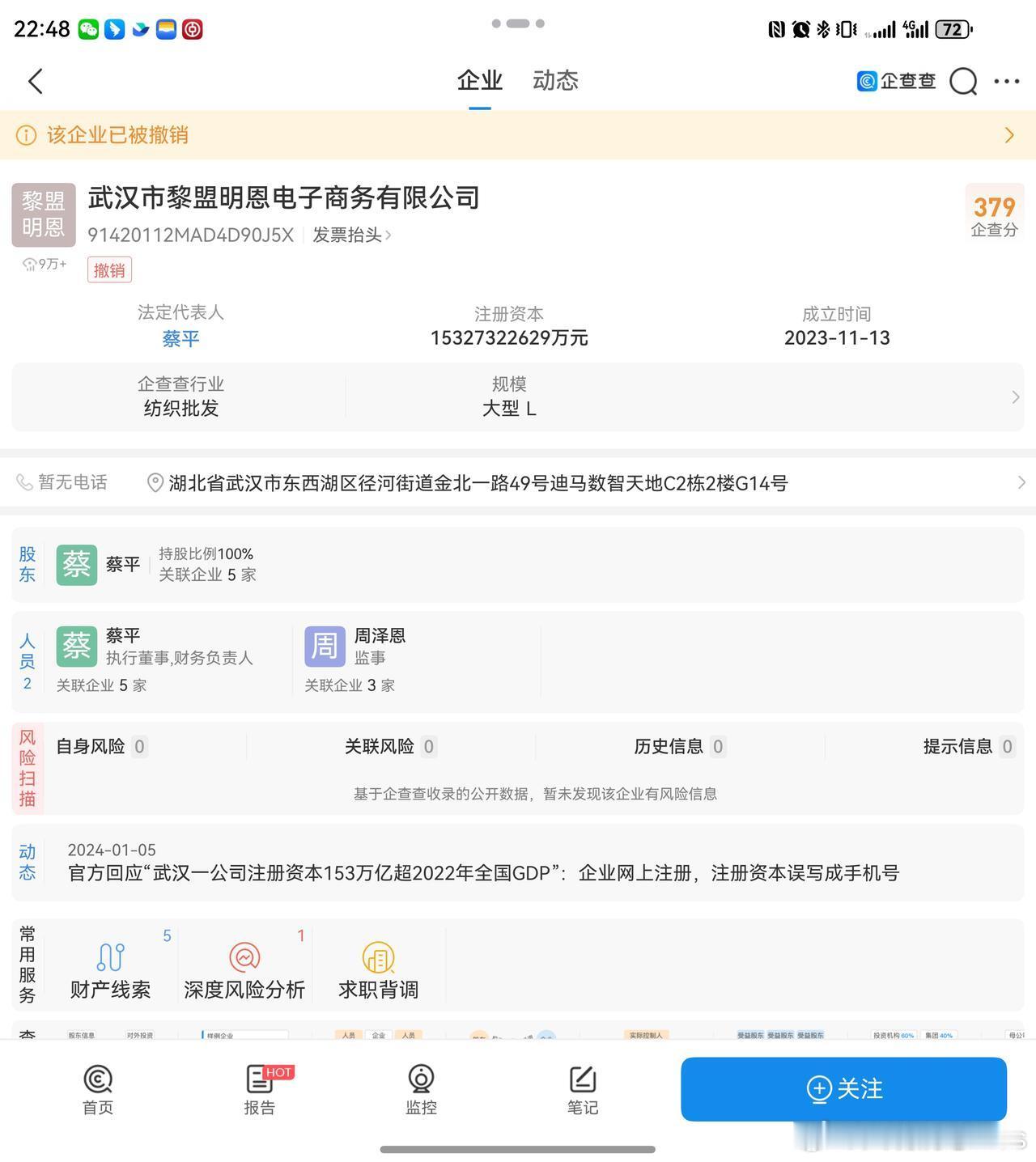The width and height of the screenshot is (1036, 1162).
Task: Open the 监控 icon in bottom navigation
Action: 421,1089
